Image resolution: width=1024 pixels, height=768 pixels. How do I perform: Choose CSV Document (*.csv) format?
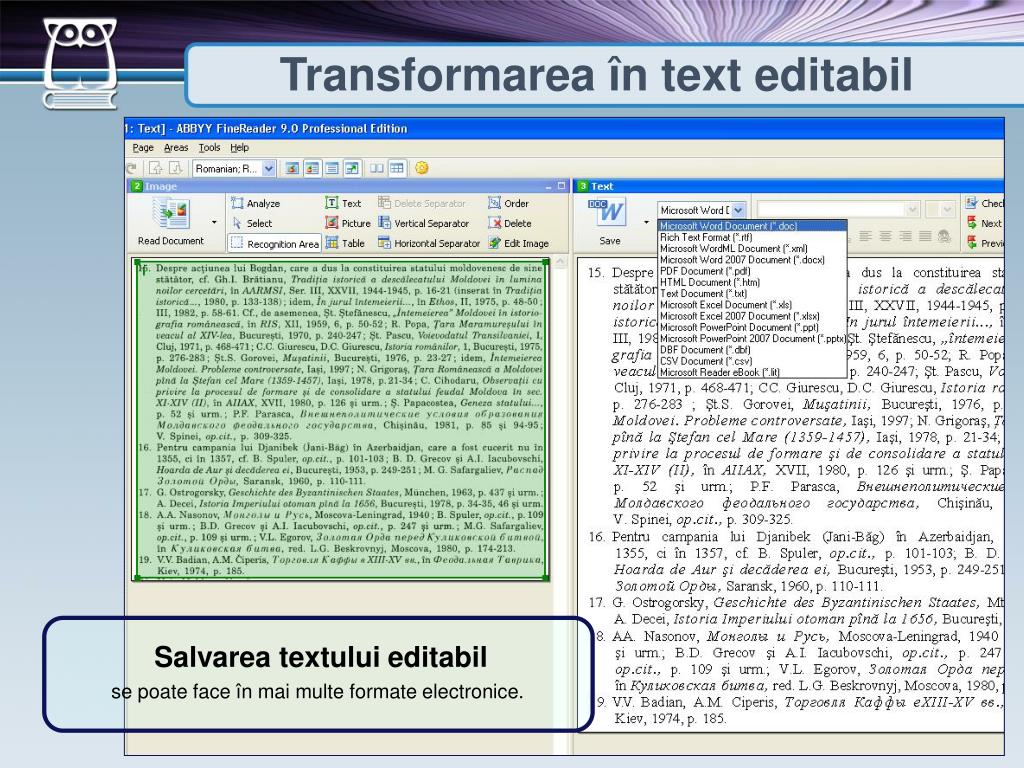pyautogui.click(x=752, y=361)
